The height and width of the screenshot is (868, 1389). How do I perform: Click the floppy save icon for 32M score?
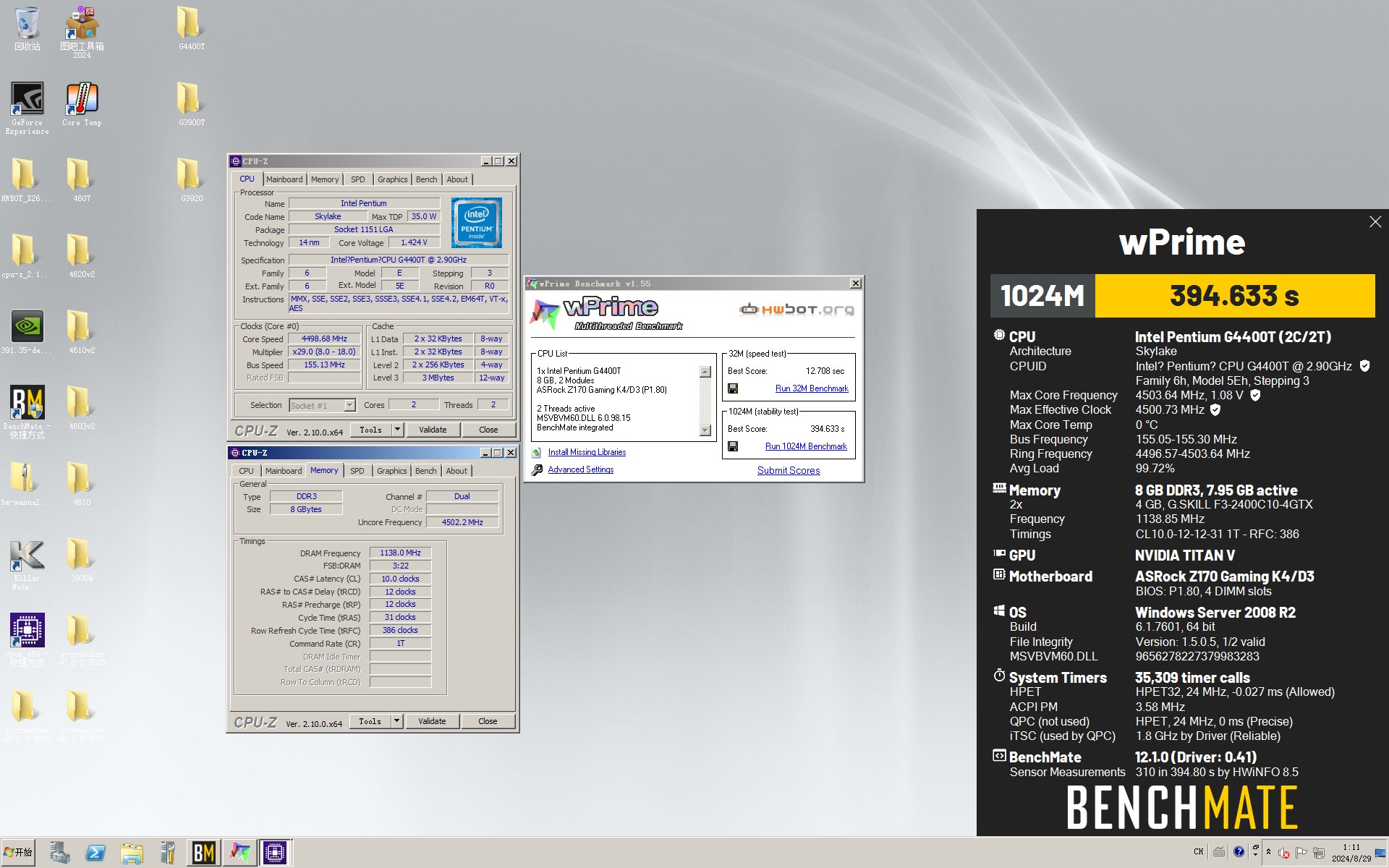(733, 388)
